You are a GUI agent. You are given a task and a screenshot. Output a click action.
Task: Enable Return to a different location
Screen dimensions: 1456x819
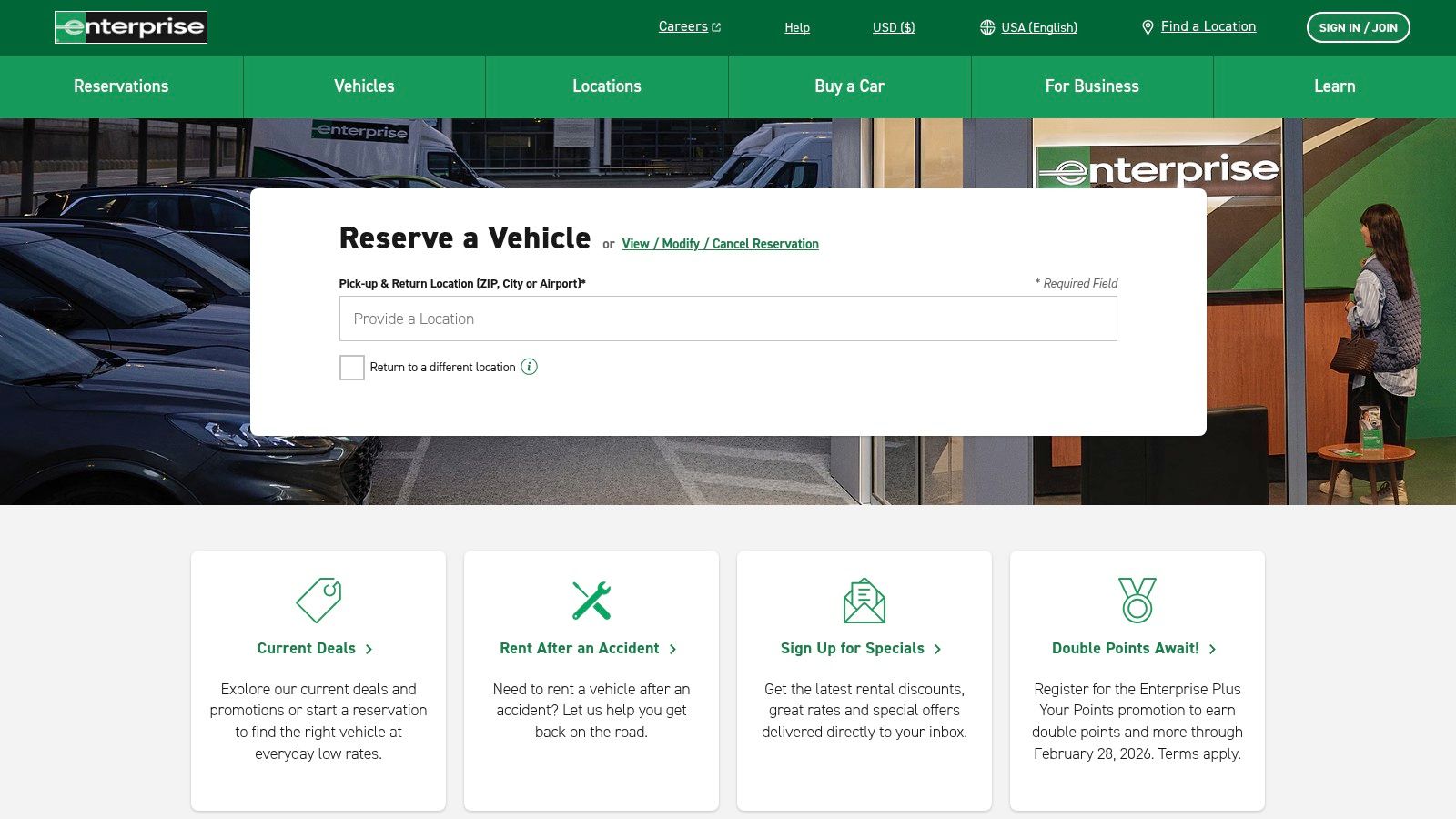[351, 368]
